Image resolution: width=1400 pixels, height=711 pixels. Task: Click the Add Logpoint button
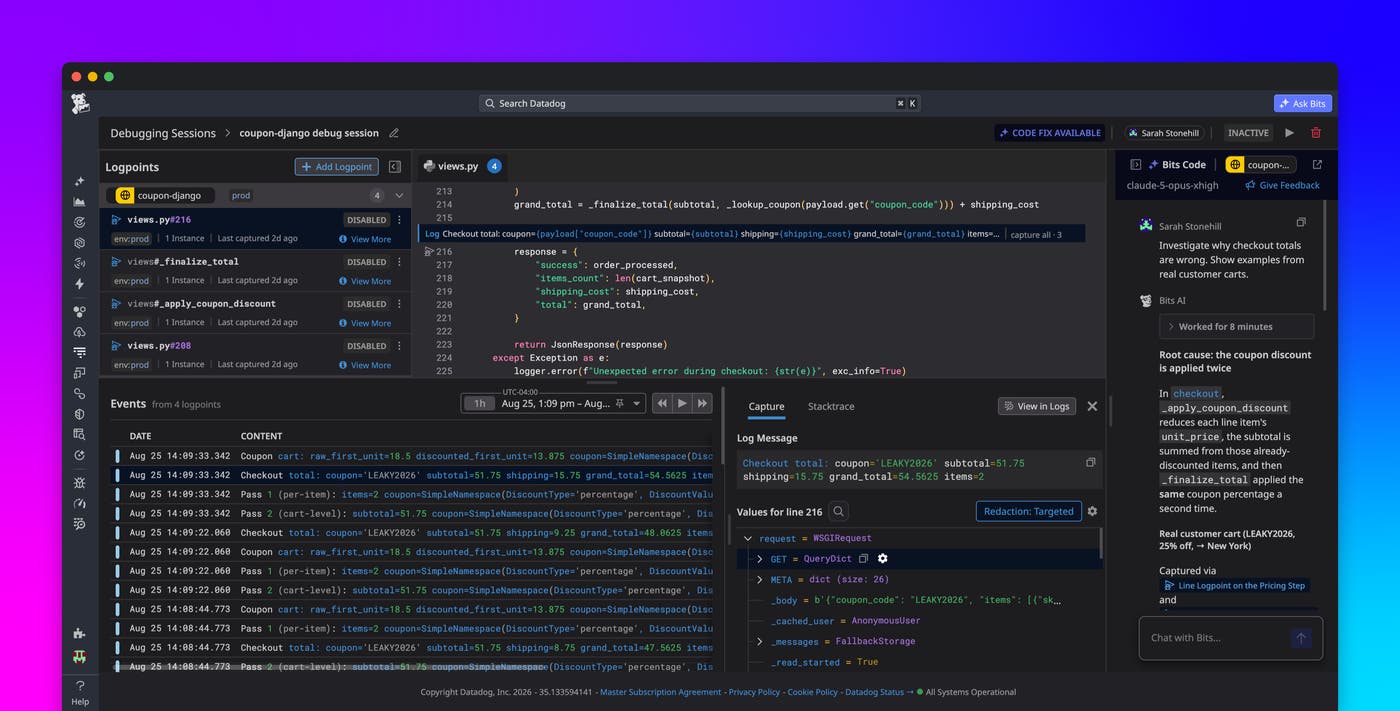tap(336, 167)
